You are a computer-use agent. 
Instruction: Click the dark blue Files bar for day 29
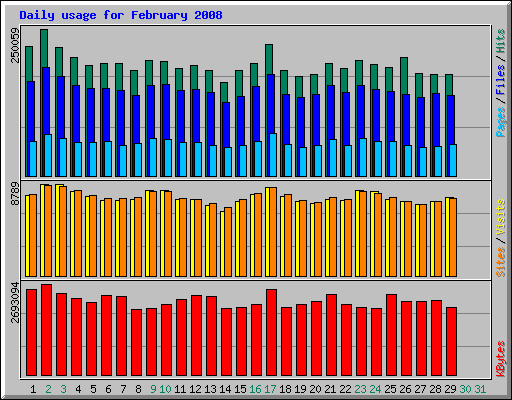[x=451, y=120]
